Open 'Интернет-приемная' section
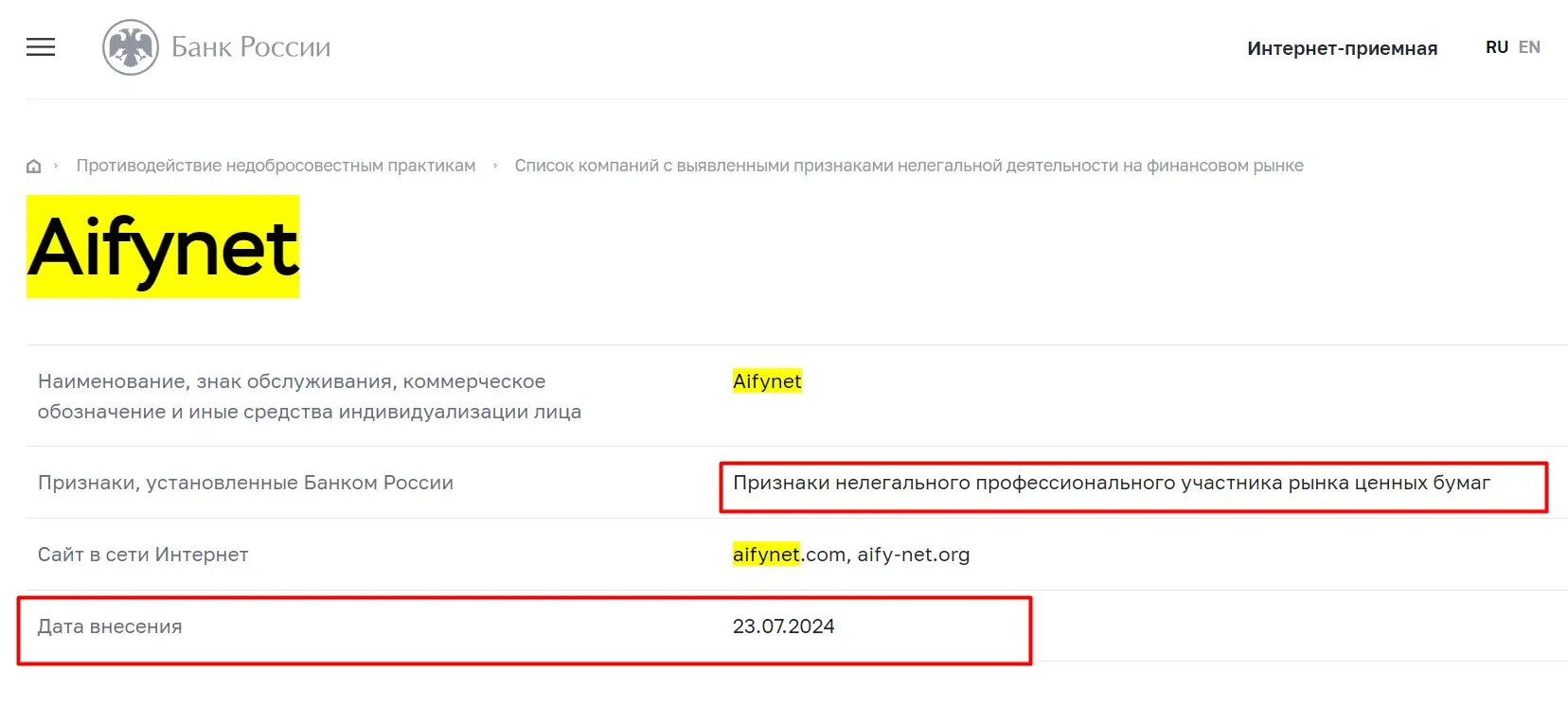 [x=1343, y=48]
